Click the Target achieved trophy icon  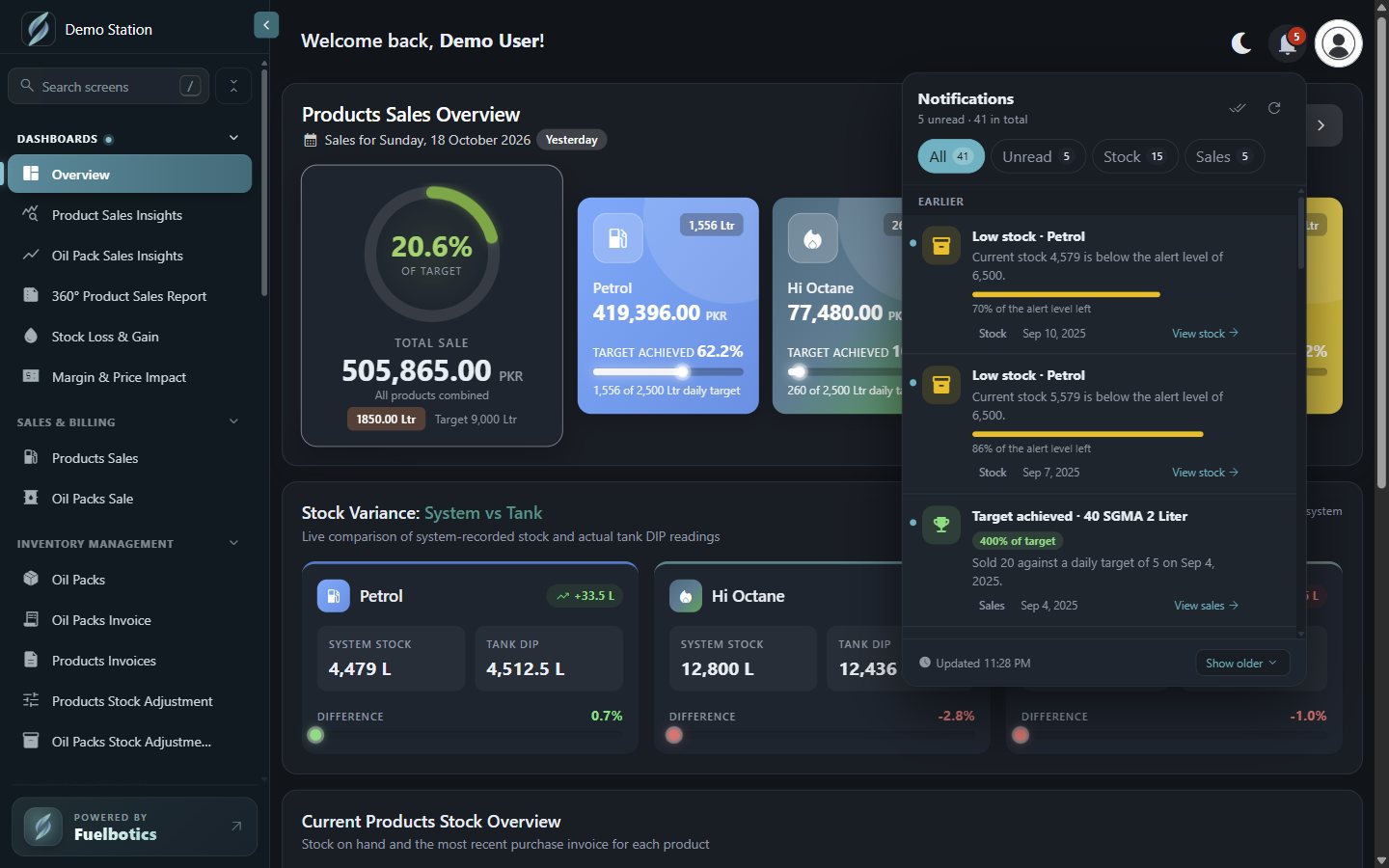[x=940, y=525]
